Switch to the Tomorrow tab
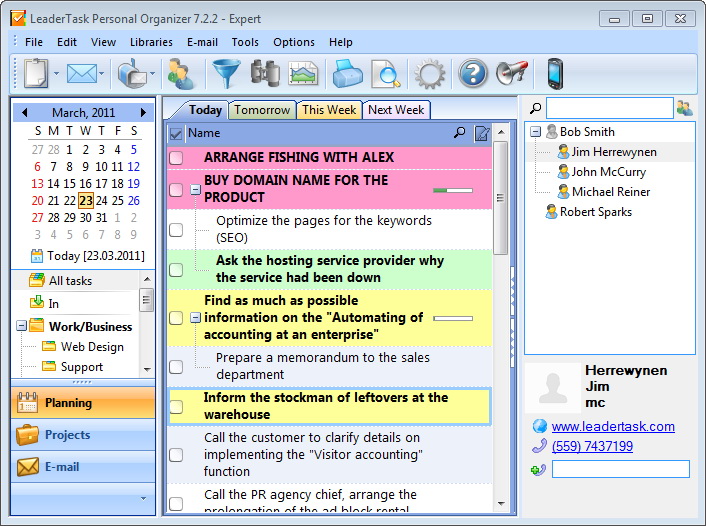The height and width of the screenshot is (526, 706). [262, 110]
